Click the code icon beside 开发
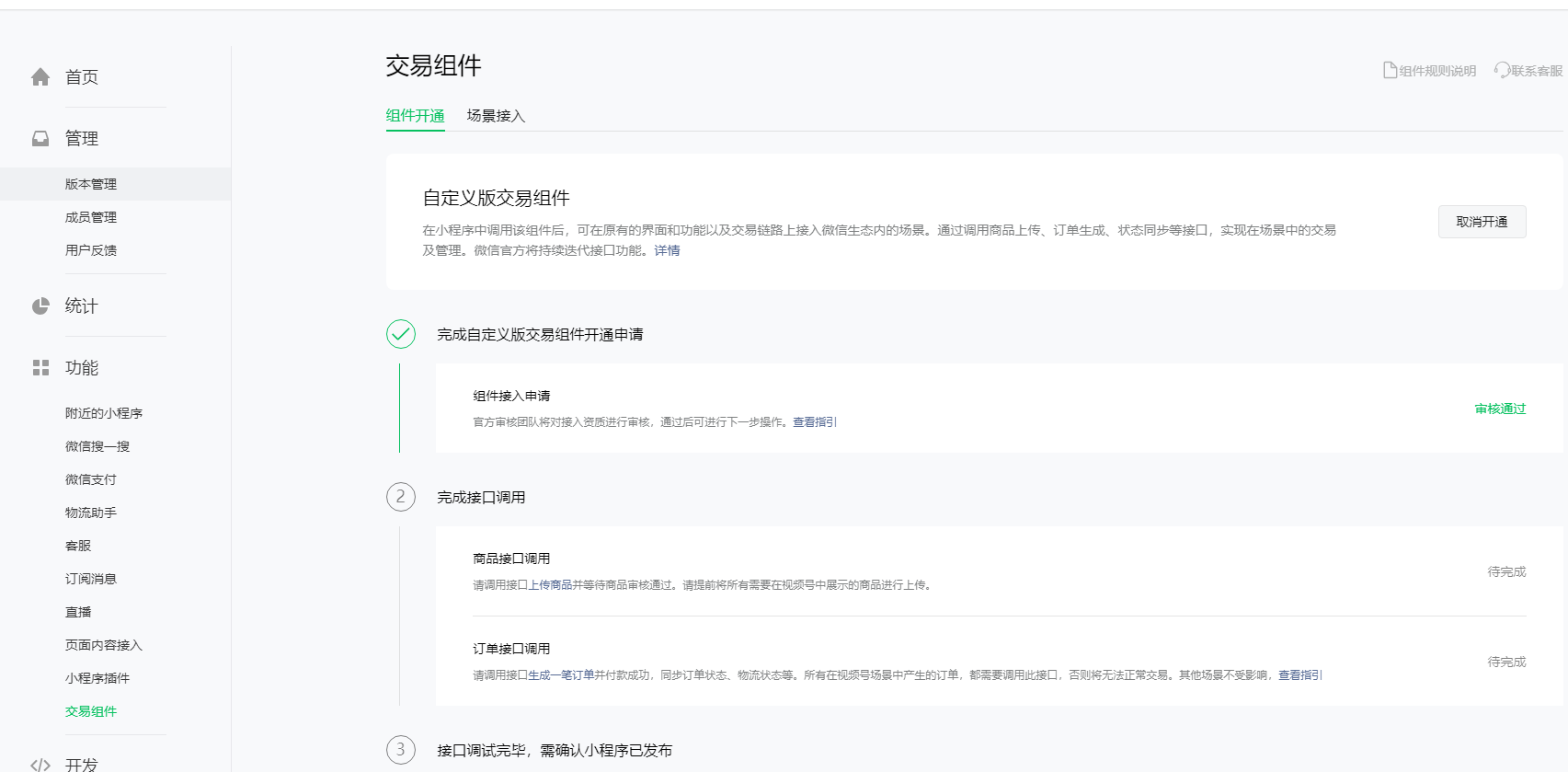This screenshot has height=772, width=1568. (40, 765)
